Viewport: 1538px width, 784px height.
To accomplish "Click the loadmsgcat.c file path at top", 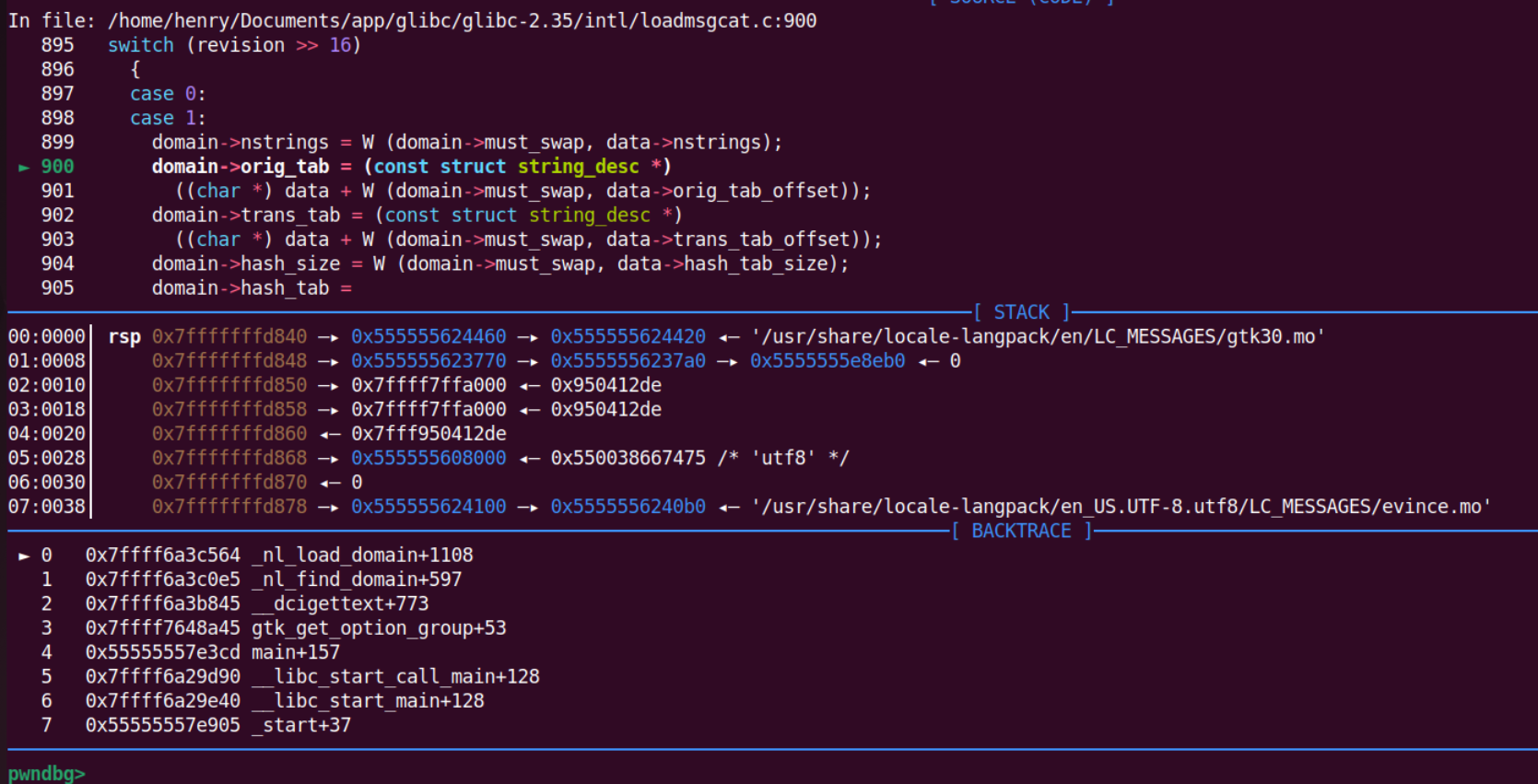I will (x=462, y=20).
